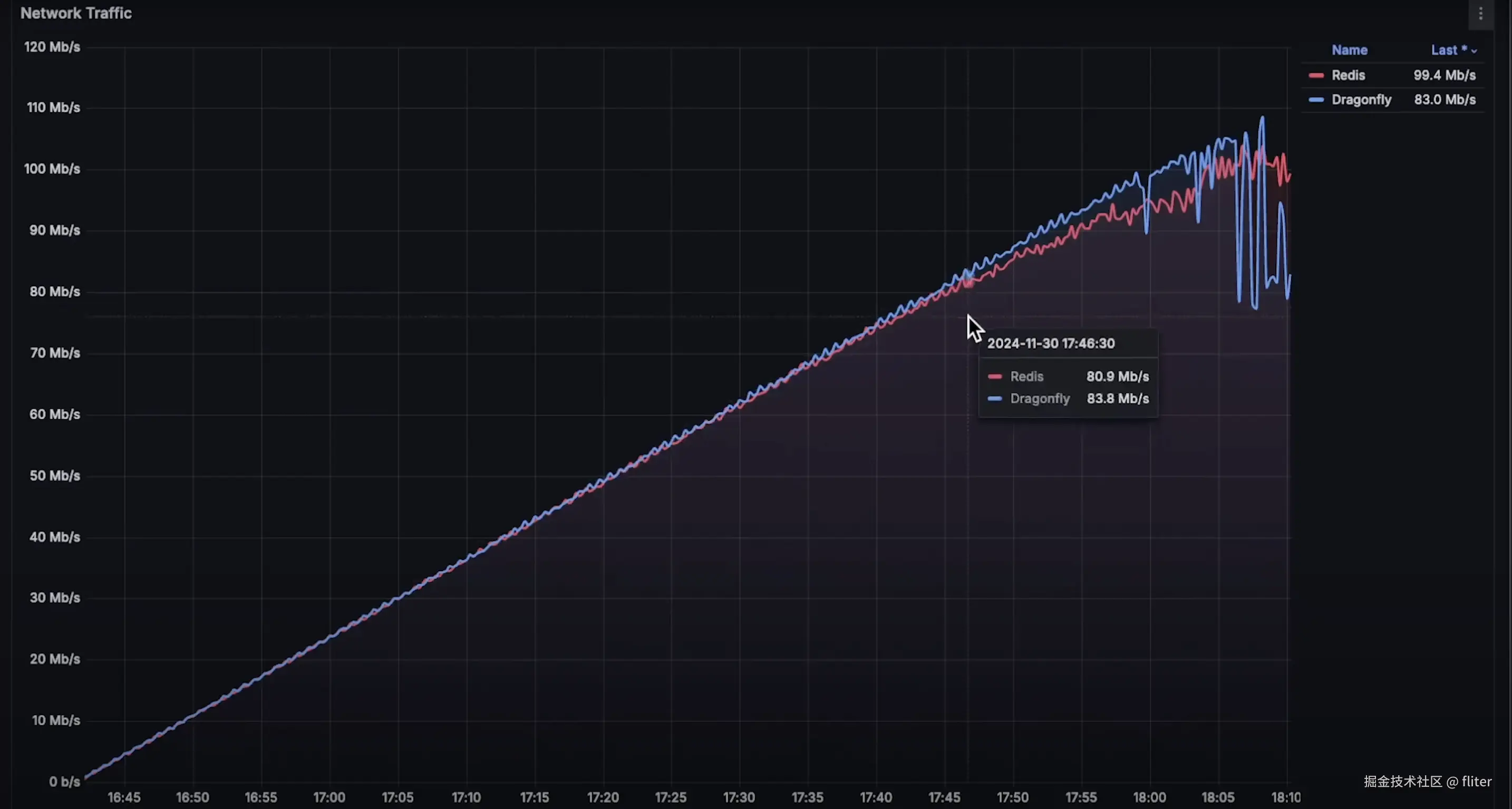Click the 16:45 time axis label
This screenshot has width=1512, height=809.
point(124,797)
